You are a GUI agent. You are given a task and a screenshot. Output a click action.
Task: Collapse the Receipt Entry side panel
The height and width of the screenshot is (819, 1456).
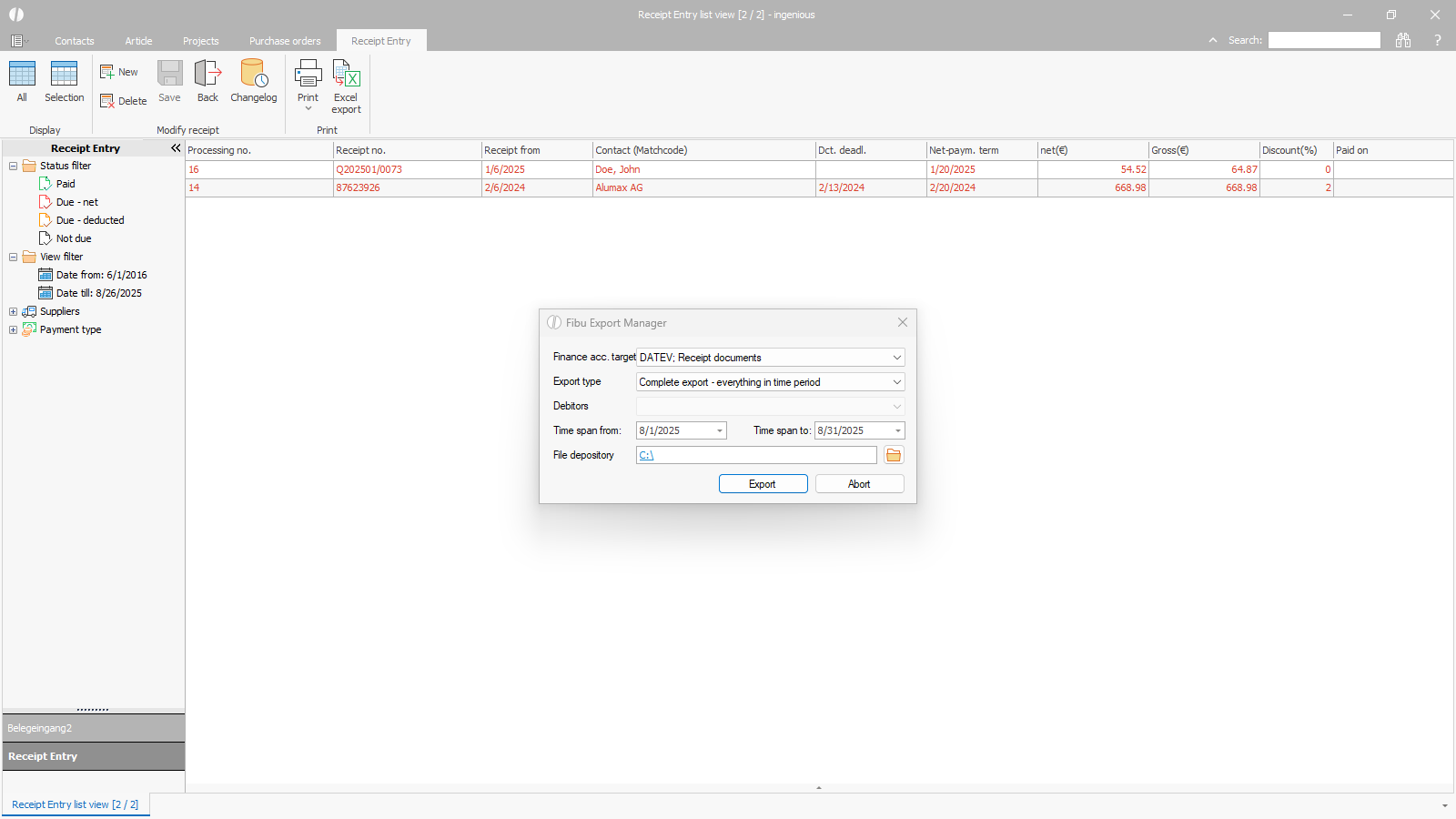[x=176, y=148]
